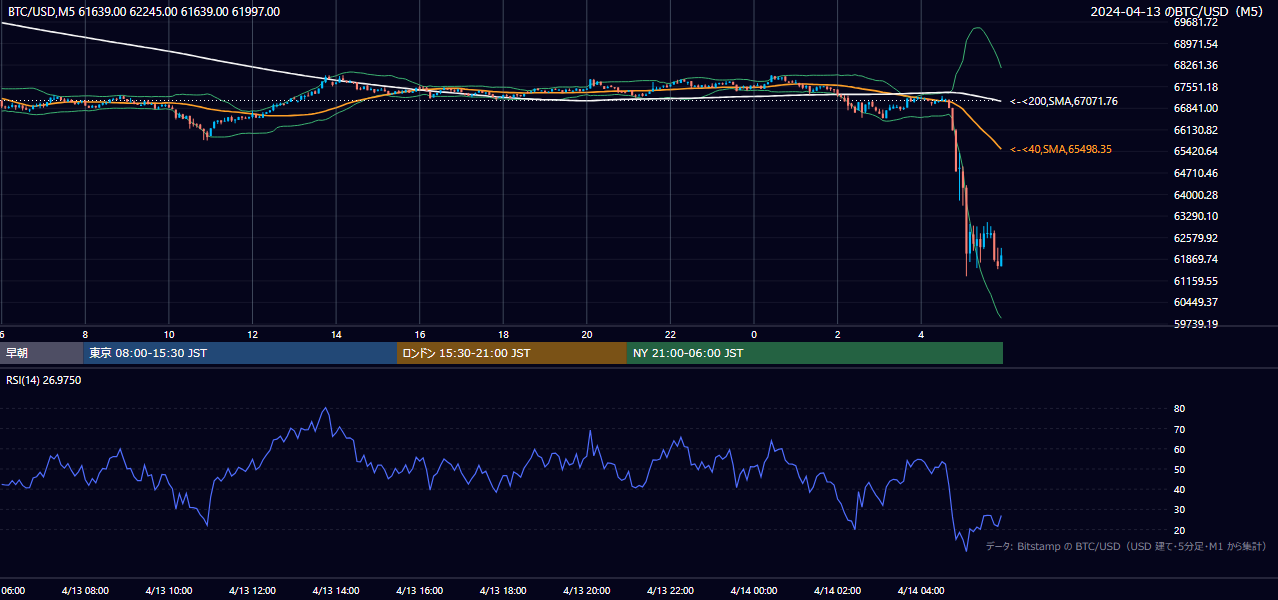Click hour label 12 under price chart

253,334
